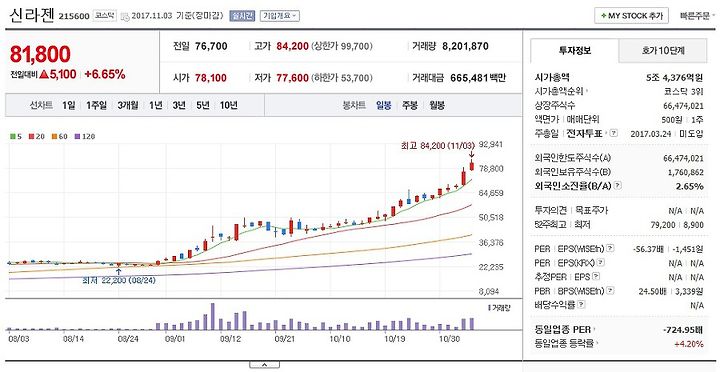Click the 시가총액순위 link
Screen dimensions: 720x372
point(561,91)
